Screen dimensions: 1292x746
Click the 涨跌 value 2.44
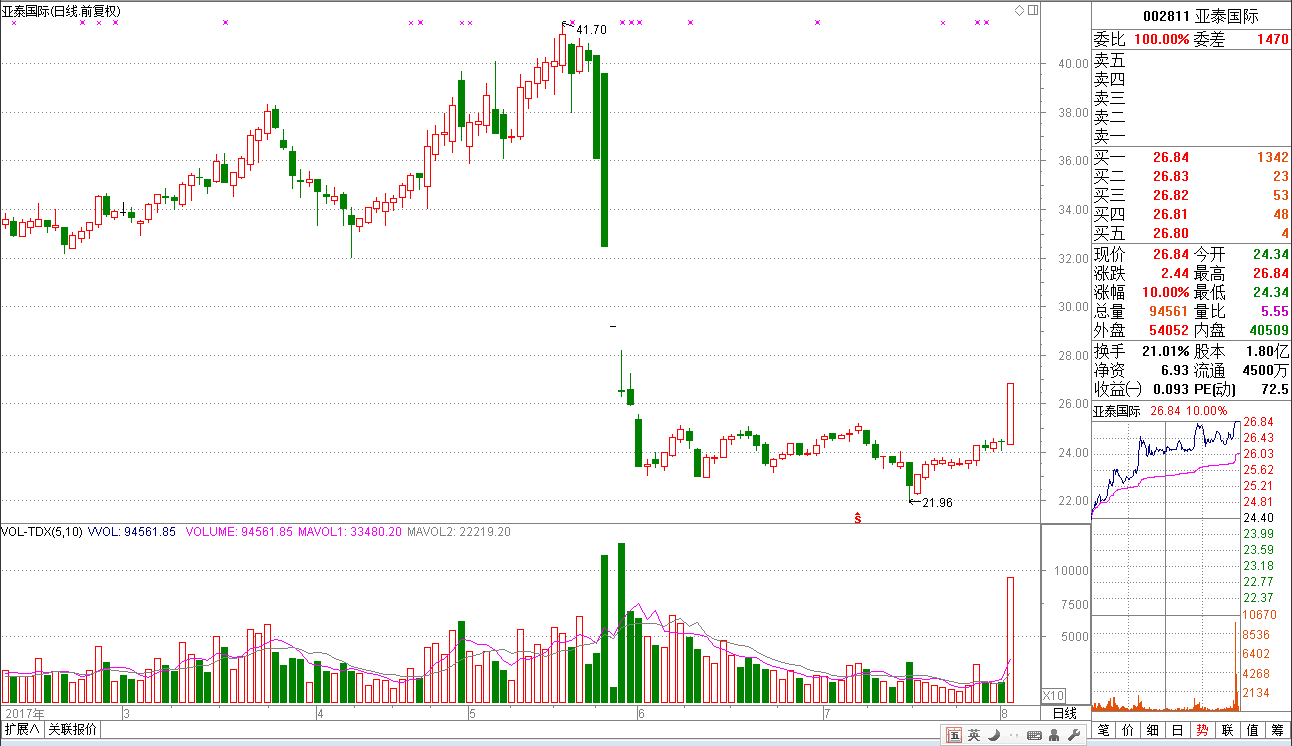point(1174,274)
